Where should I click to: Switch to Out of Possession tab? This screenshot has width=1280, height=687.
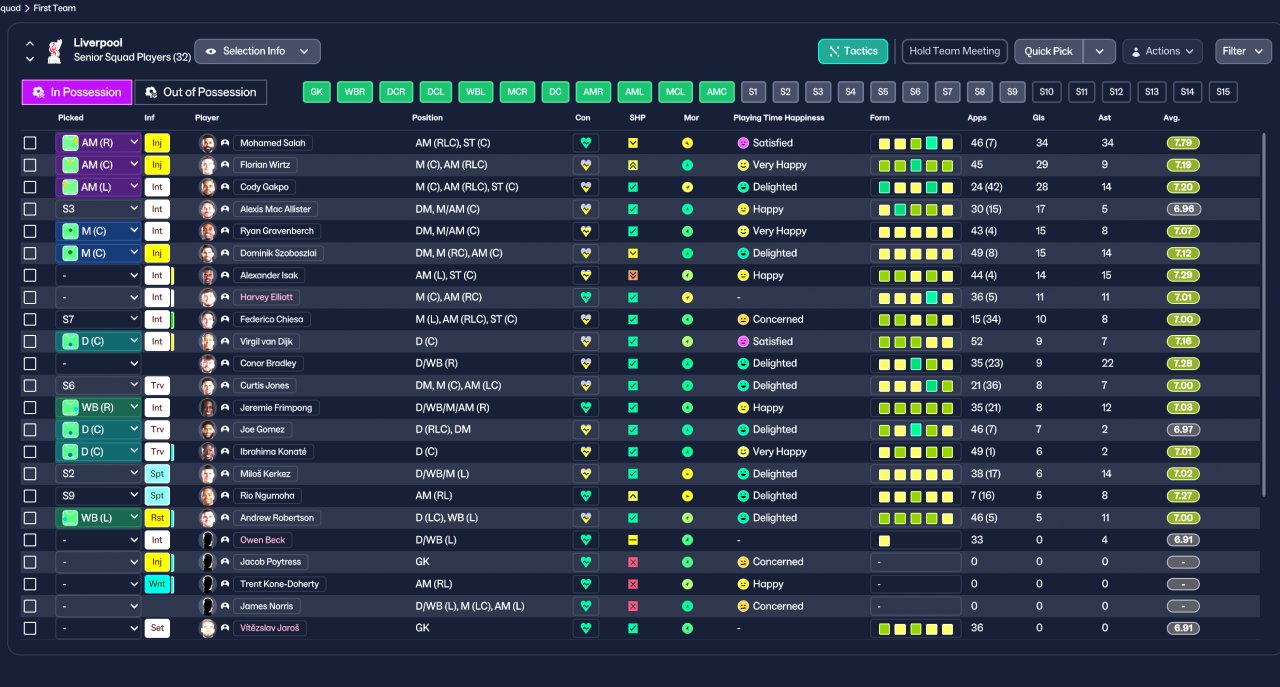point(201,92)
